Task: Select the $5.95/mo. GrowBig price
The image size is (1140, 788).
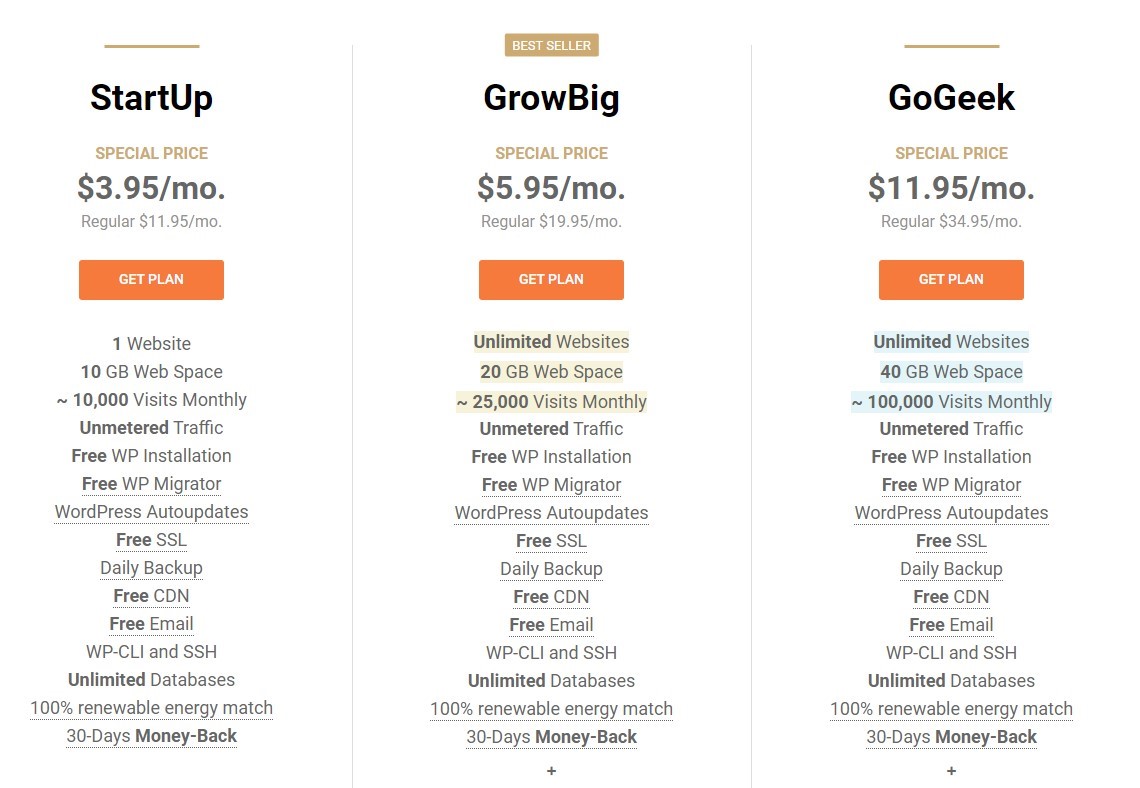Action: point(551,188)
